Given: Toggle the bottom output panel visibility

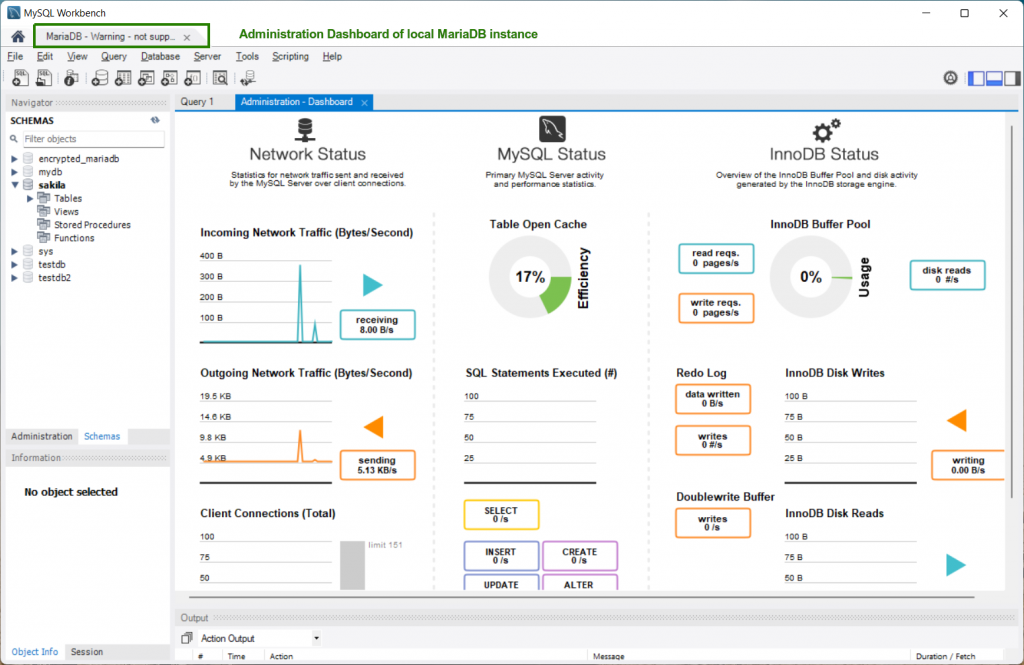Looking at the screenshot, I should coord(994,78).
